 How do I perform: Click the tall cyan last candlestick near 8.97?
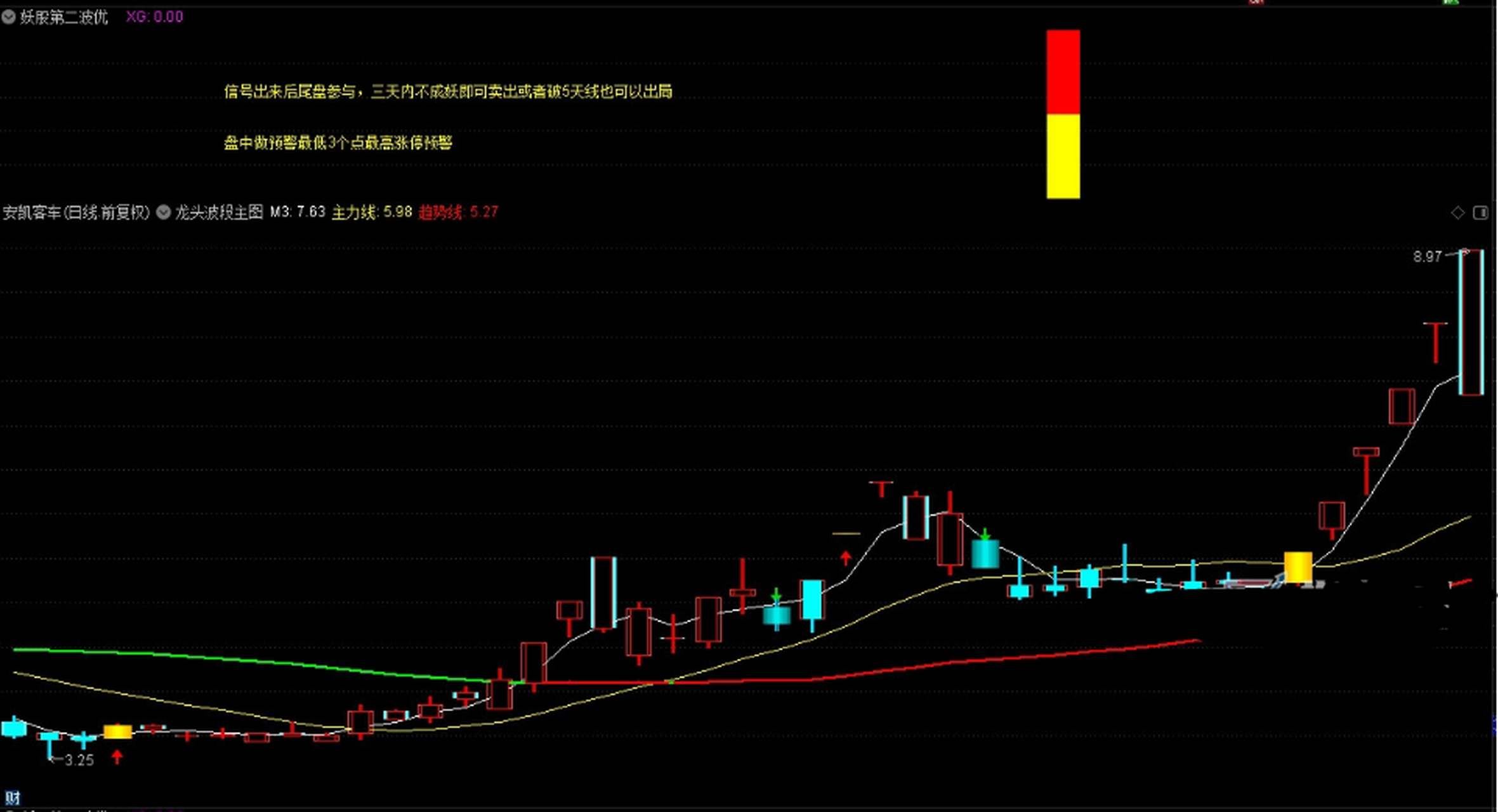[1471, 322]
